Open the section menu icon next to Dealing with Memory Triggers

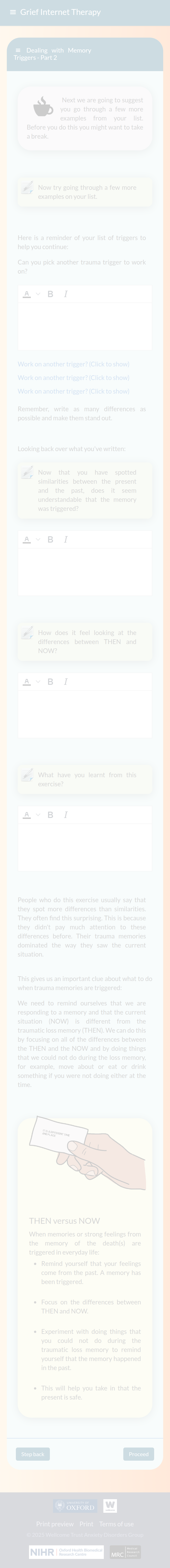[x=18, y=51]
